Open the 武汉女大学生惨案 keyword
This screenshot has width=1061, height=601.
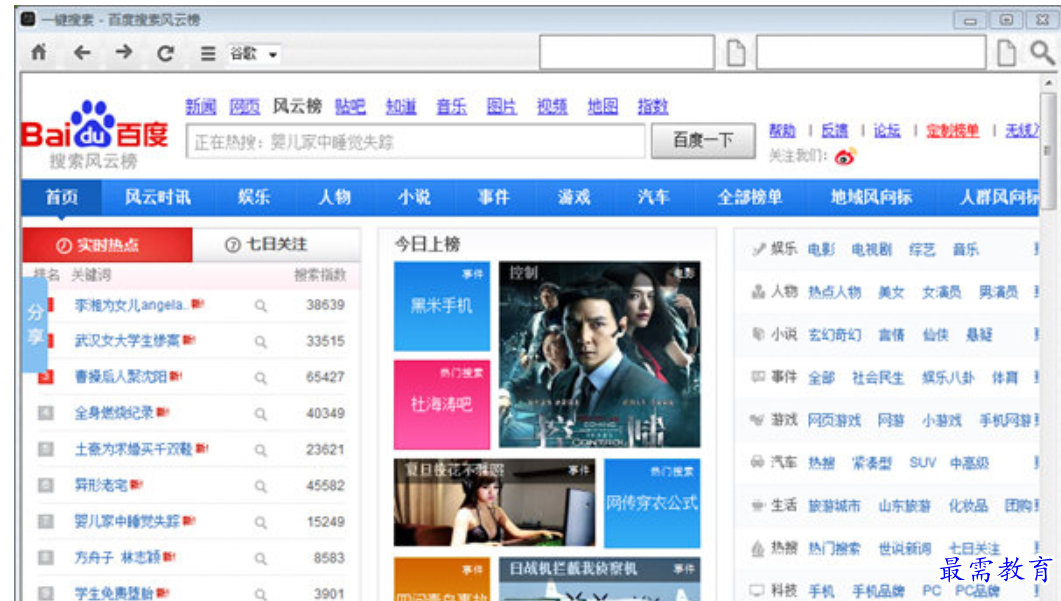point(127,341)
